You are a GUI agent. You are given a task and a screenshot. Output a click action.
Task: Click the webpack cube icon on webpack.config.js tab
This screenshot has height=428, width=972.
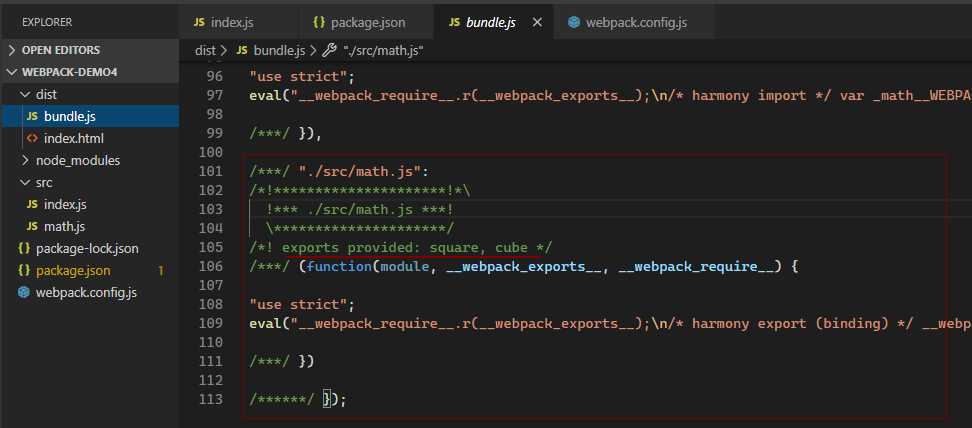click(x=574, y=22)
